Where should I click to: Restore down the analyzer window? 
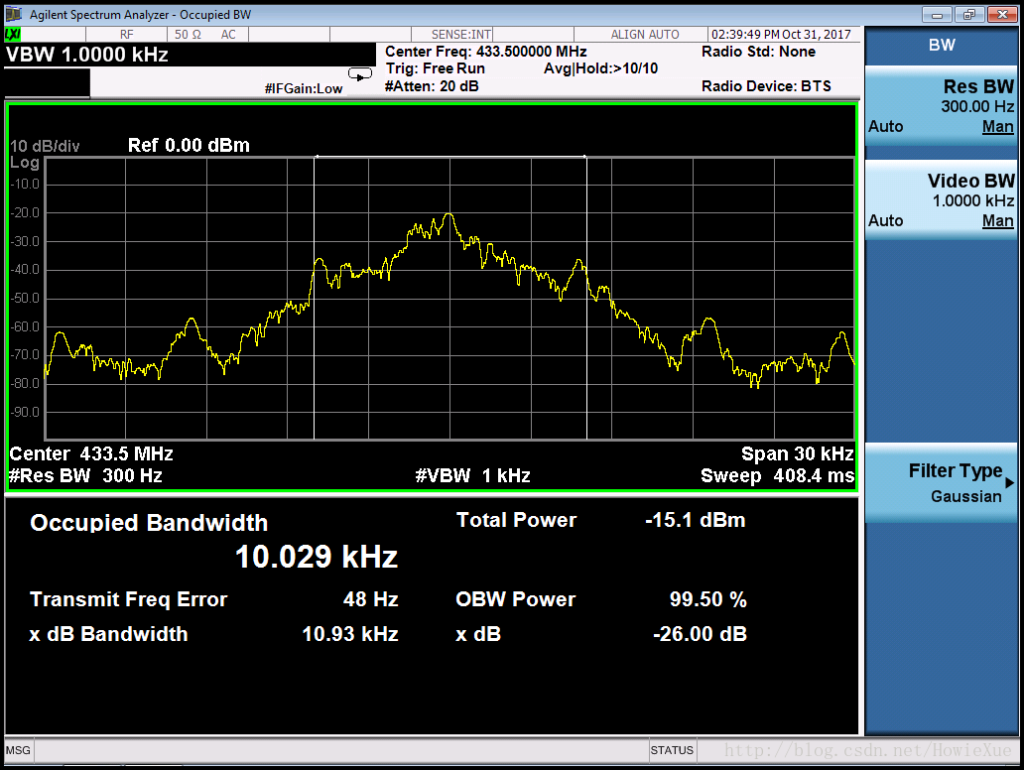coord(969,14)
